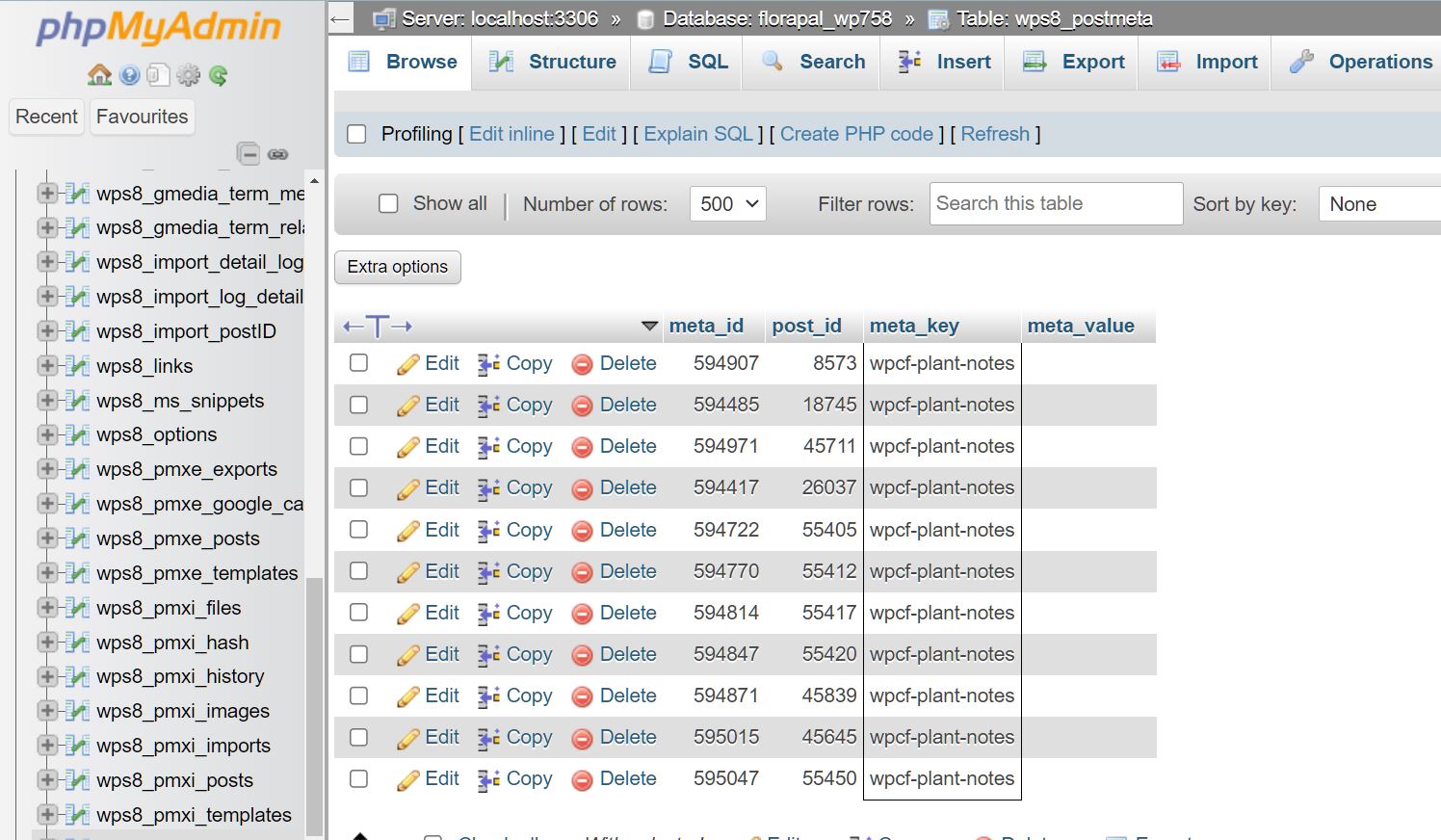This screenshot has width=1441, height=840.
Task: Expand wps8_pmxe_posts tree node
Action: click(x=47, y=538)
